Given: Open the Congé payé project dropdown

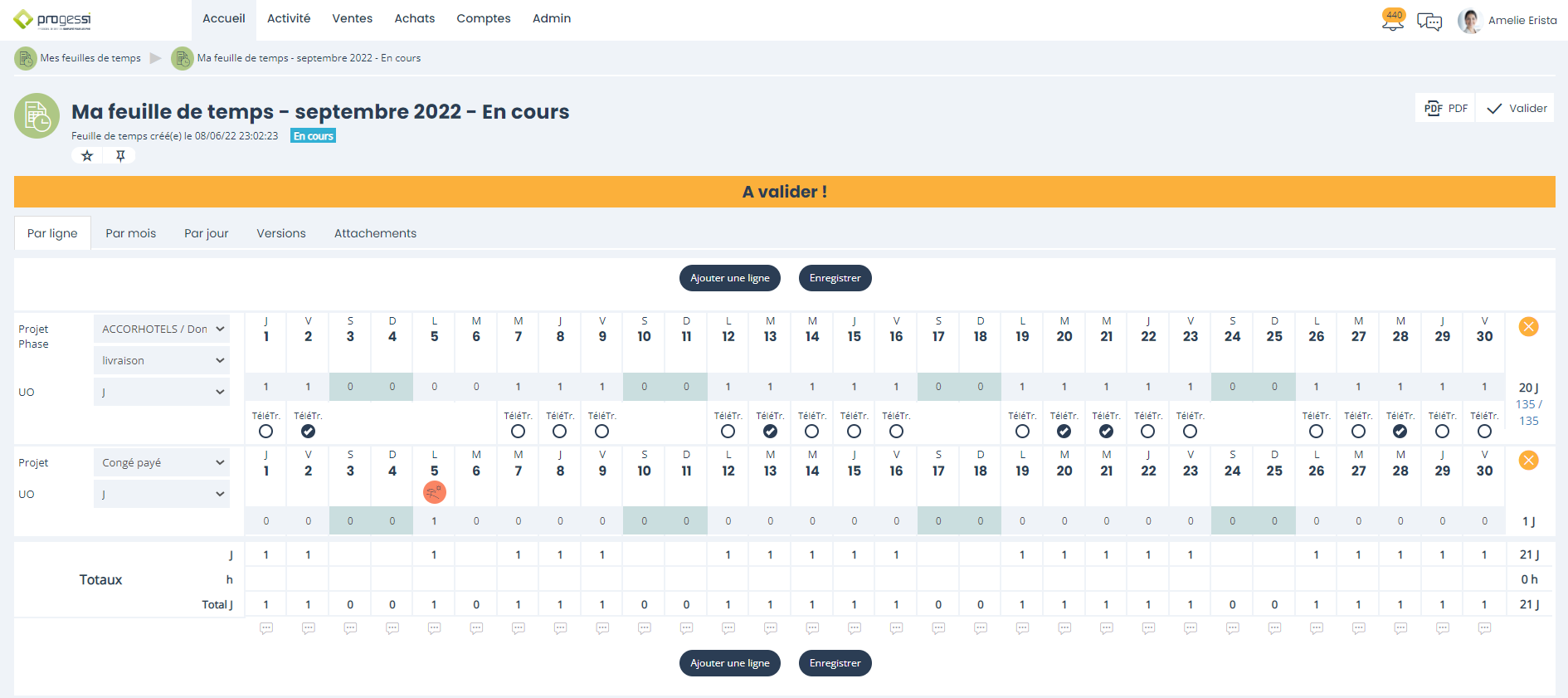Looking at the screenshot, I should coord(162,462).
